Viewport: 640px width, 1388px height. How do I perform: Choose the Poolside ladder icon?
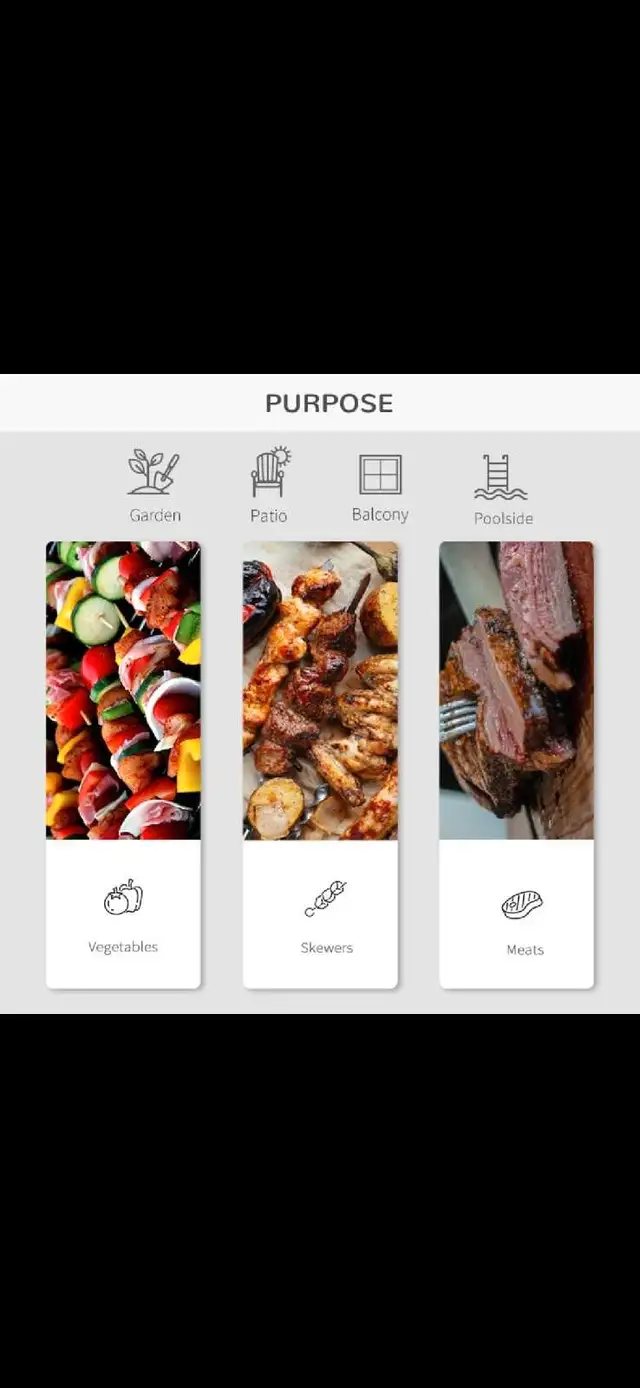click(x=500, y=477)
